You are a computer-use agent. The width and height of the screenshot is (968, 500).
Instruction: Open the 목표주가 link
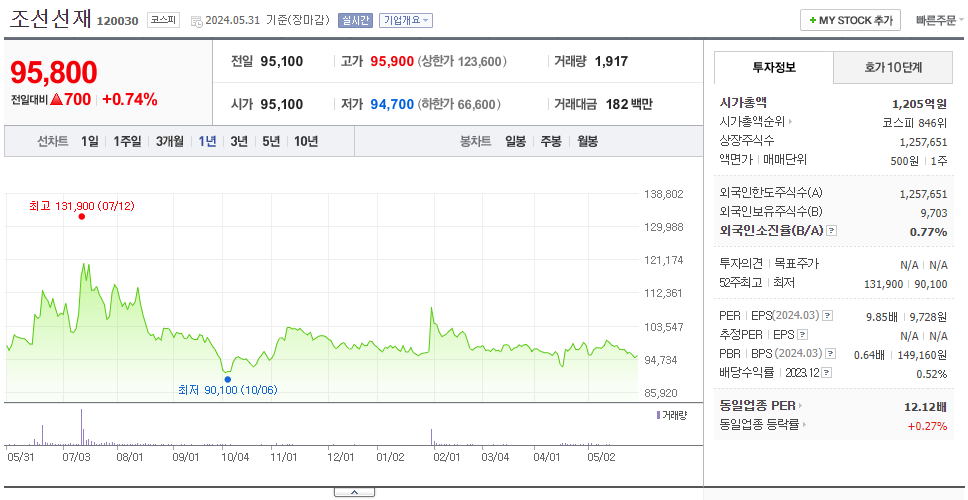[796, 264]
